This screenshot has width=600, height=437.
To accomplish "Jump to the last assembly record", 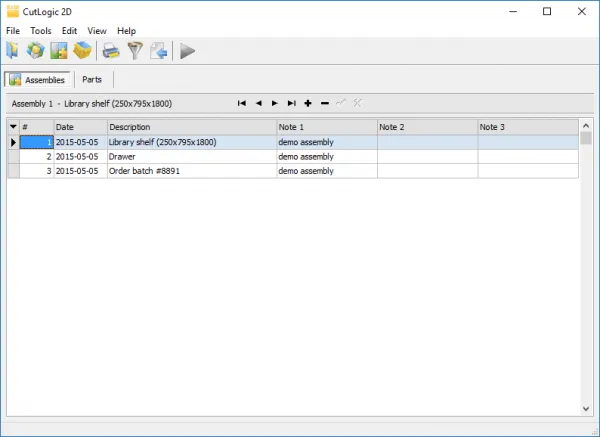I will point(291,103).
